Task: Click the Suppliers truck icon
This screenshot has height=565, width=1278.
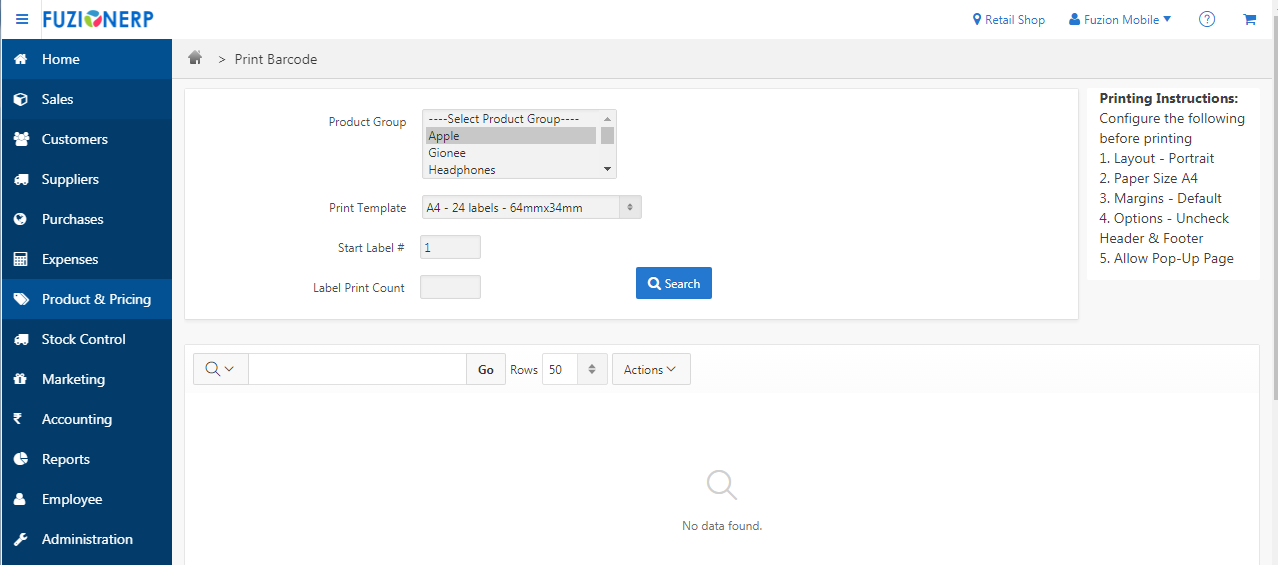Action: [x=21, y=179]
